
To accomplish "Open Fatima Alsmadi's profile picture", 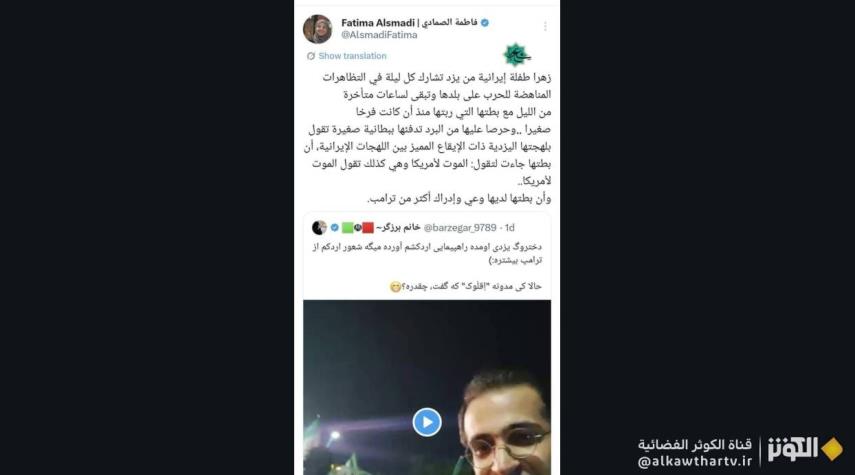I will (x=317, y=29).
